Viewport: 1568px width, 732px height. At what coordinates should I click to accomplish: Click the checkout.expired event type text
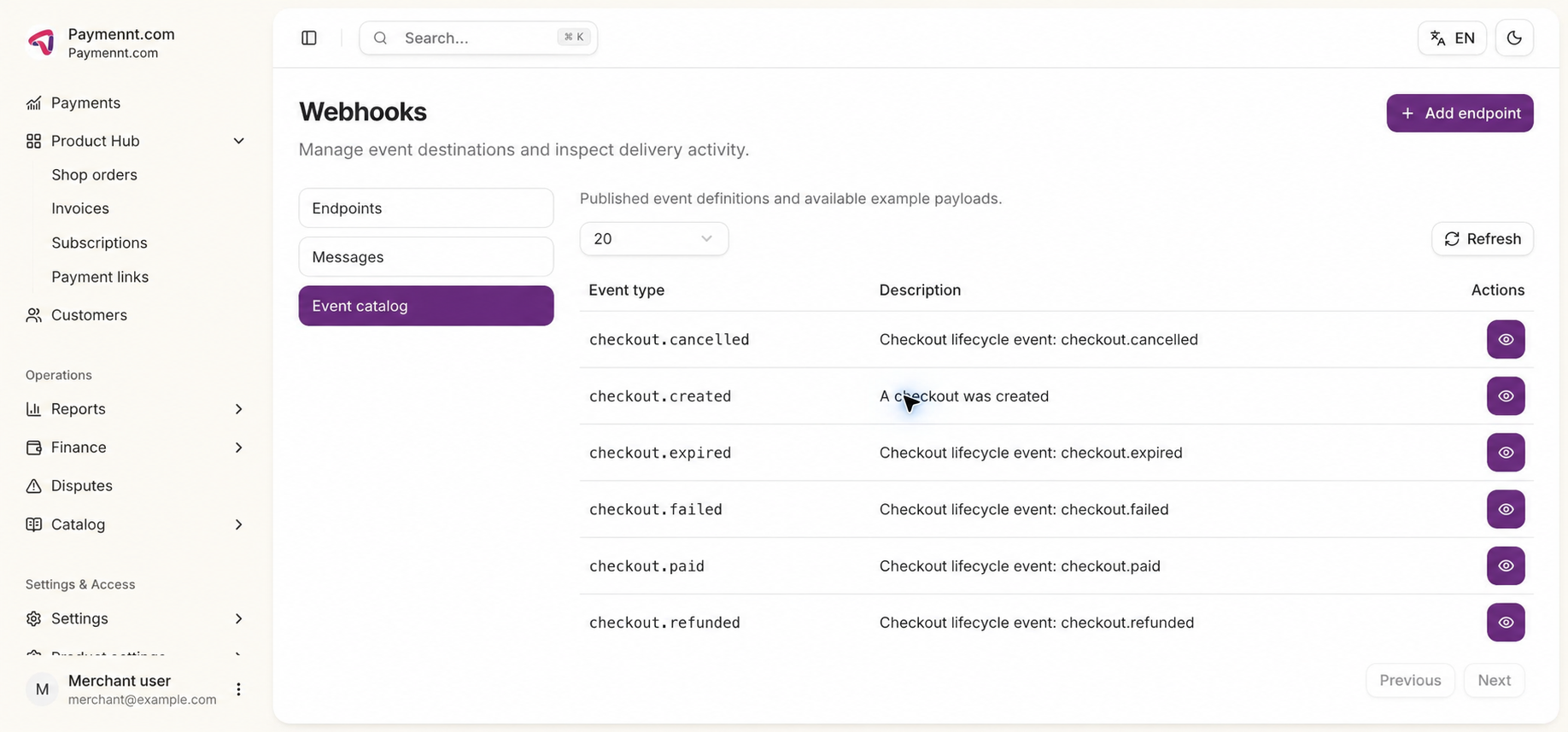point(660,453)
